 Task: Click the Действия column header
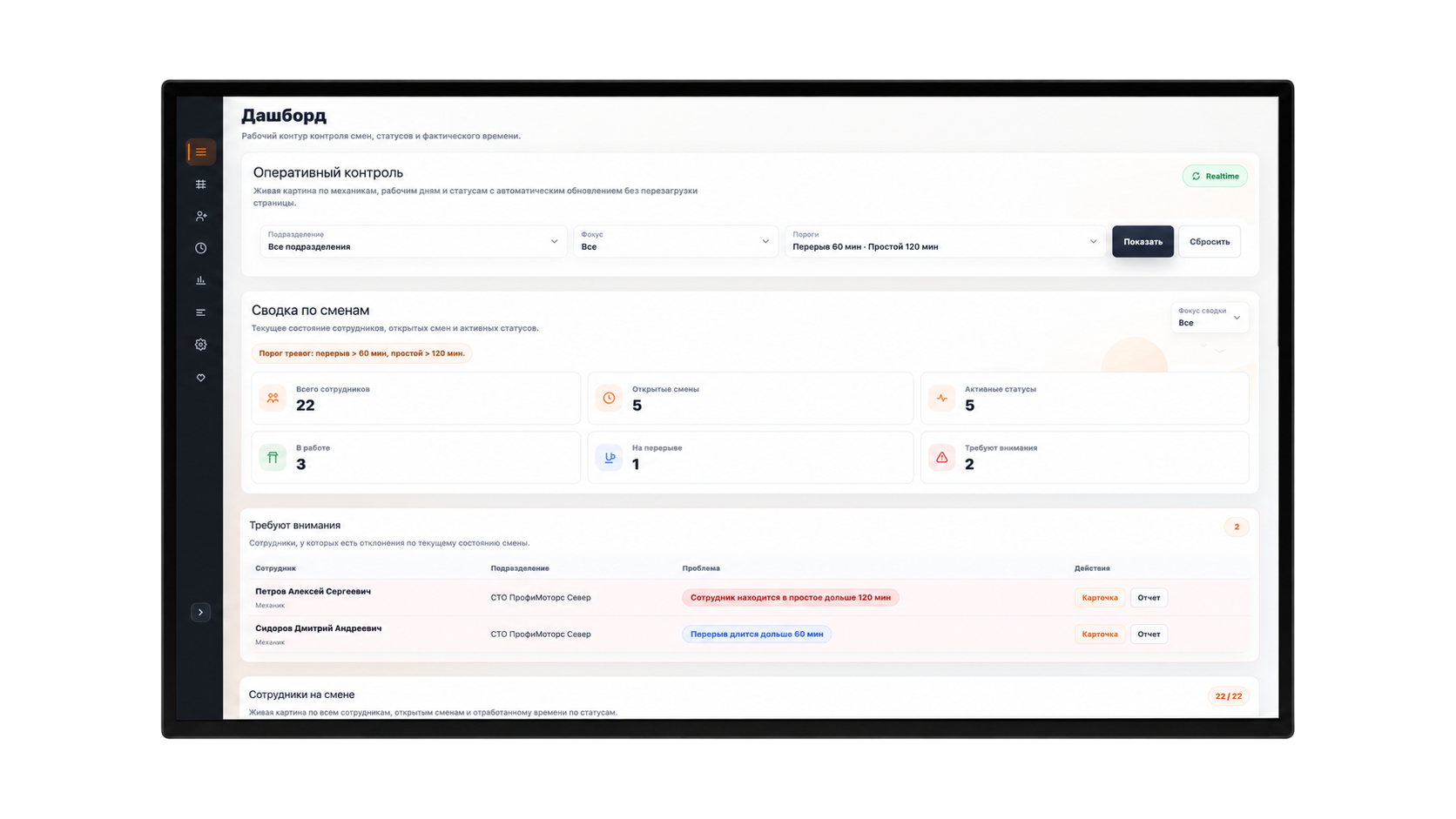point(1092,568)
